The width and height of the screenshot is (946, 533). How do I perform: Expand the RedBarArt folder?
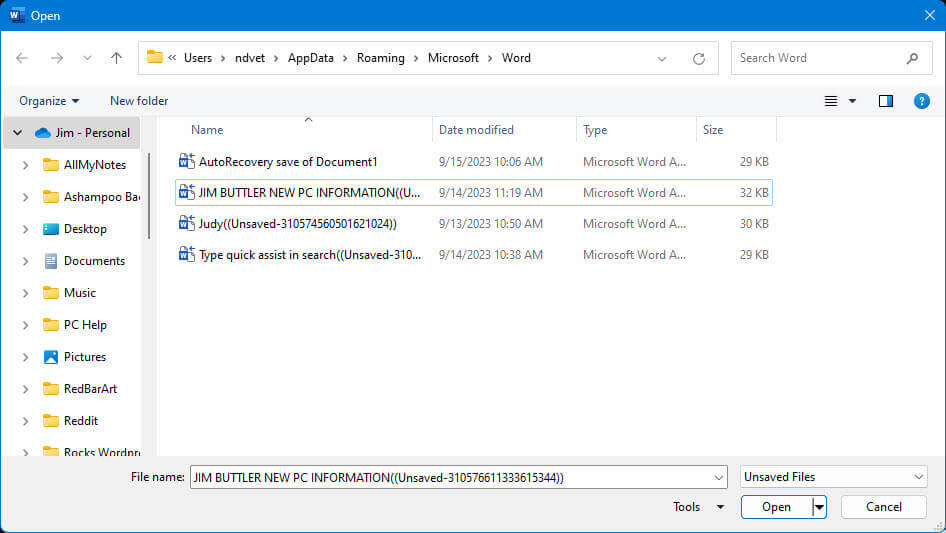[x=25, y=389]
